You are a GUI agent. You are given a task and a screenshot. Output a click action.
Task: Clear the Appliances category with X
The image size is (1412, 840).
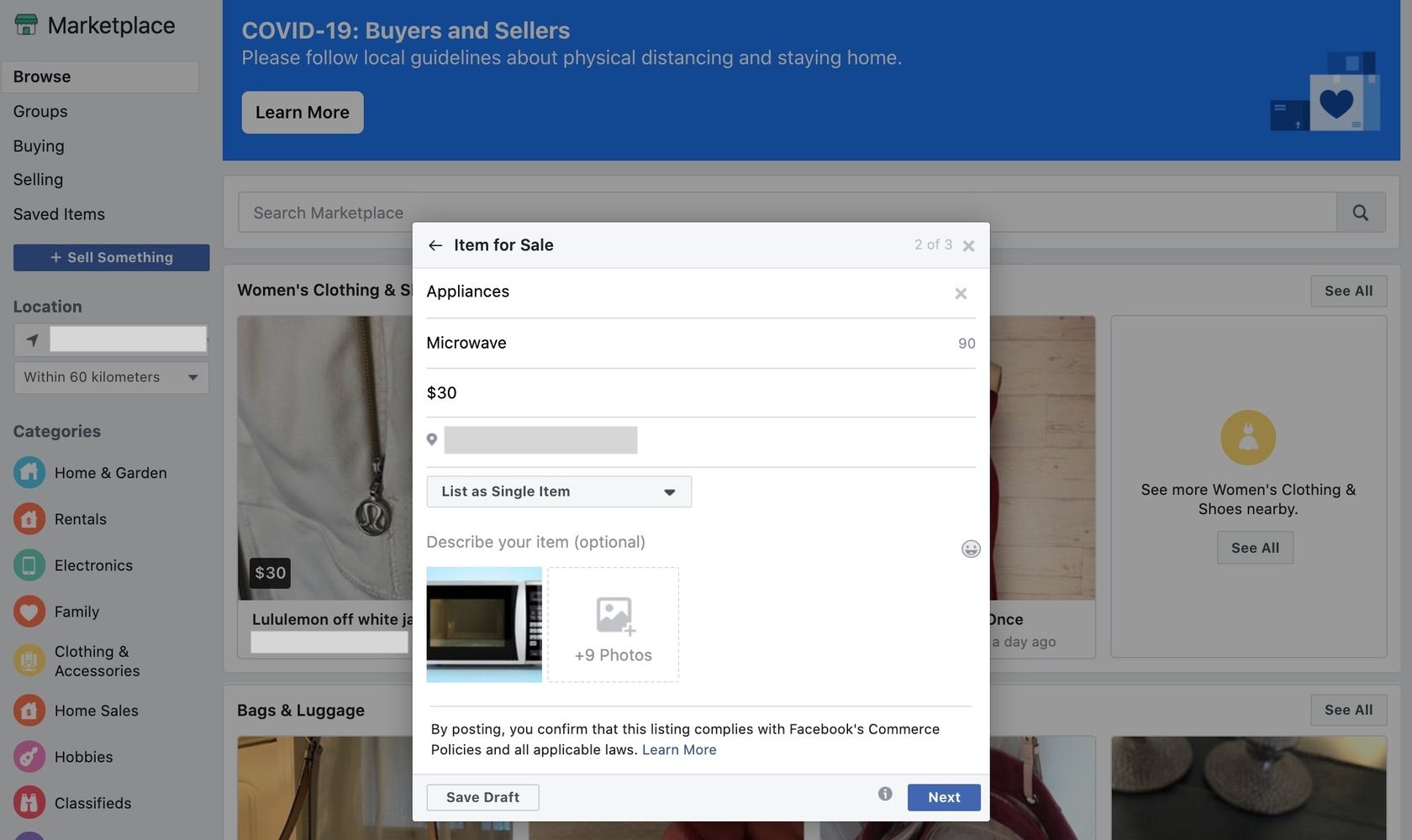point(961,293)
